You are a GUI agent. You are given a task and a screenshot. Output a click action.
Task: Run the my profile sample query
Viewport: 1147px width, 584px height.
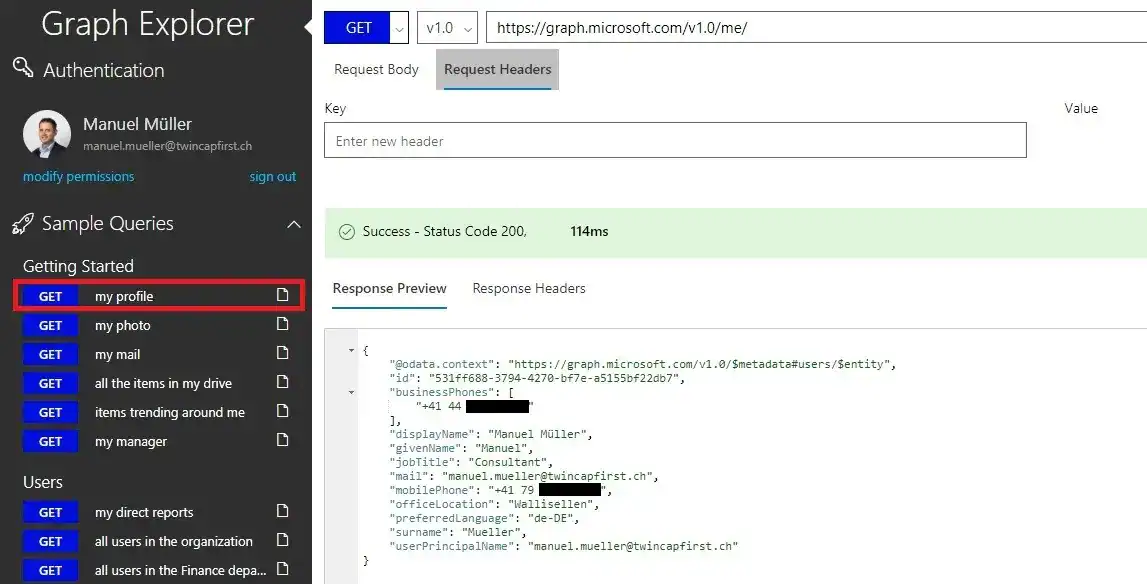[x=159, y=296]
